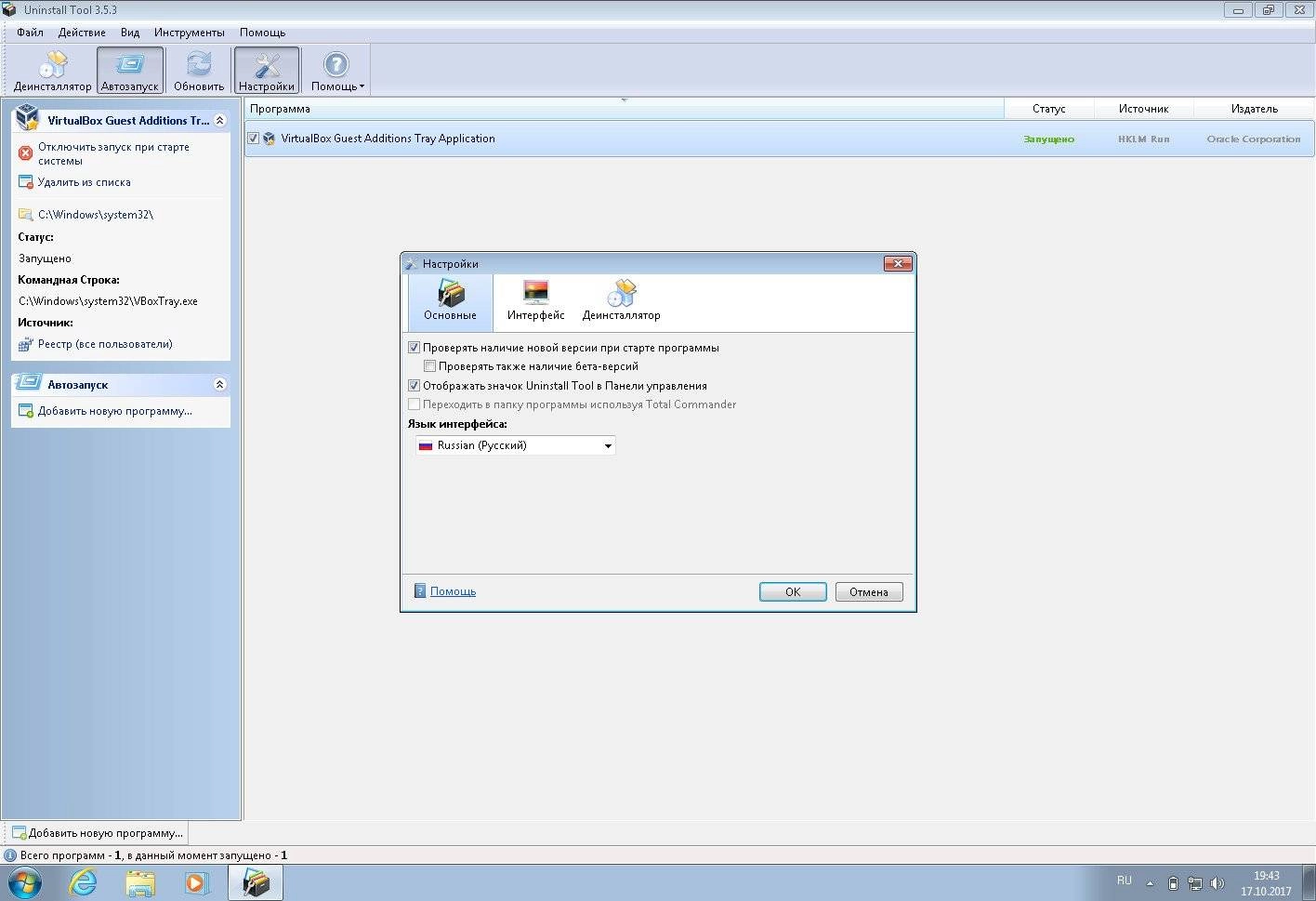The height and width of the screenshot is (901, 1316).
Task: Uncheck new version check at program start
Action: pos(415,348)
